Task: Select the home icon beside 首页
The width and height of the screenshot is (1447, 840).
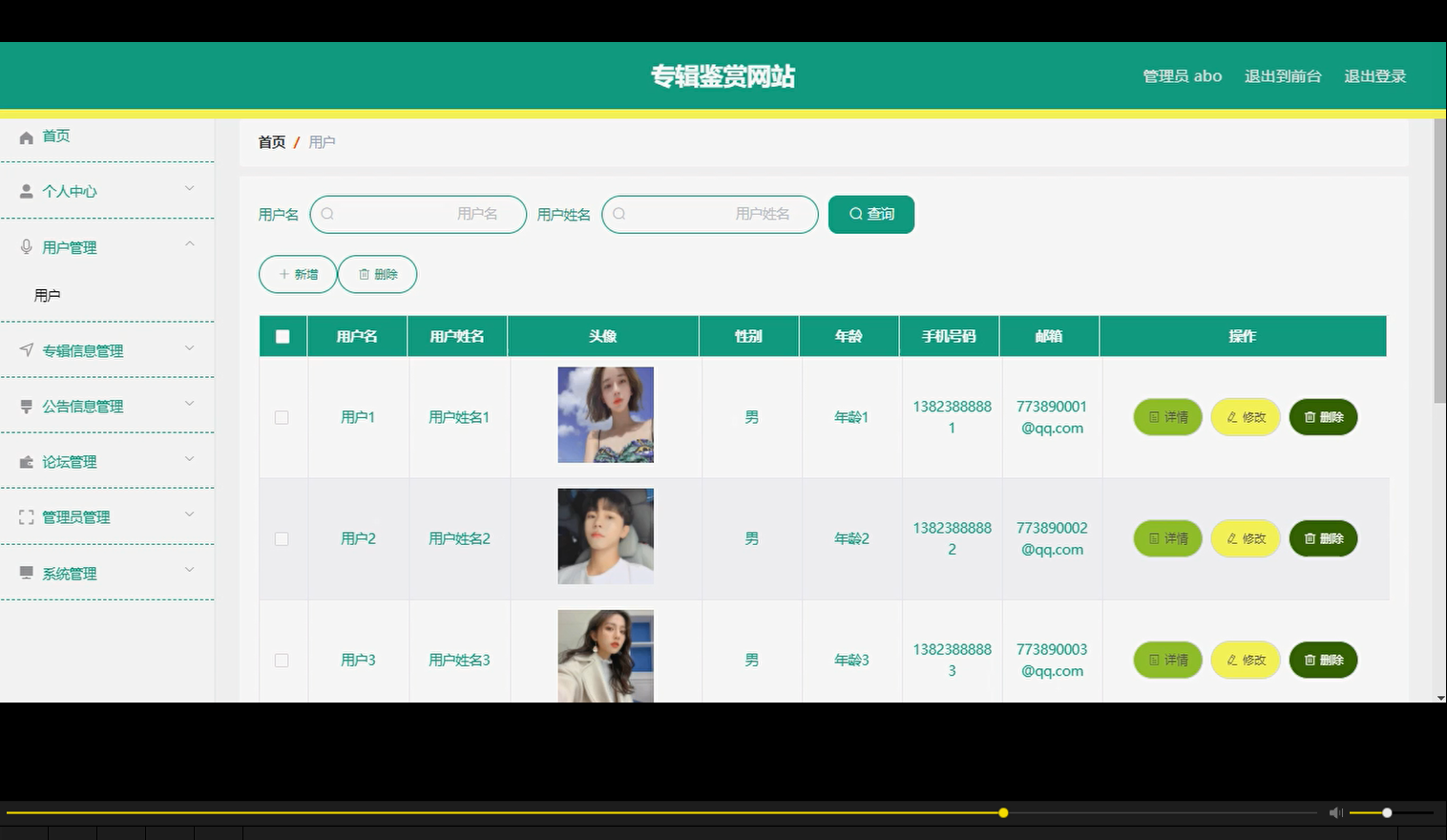Action: click(27, 136)
